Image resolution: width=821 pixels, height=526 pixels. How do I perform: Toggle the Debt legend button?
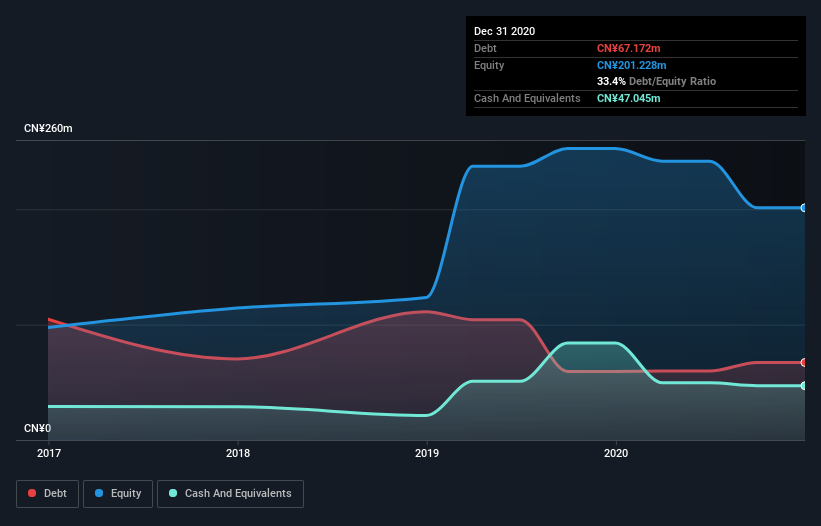tap(48, 494)
